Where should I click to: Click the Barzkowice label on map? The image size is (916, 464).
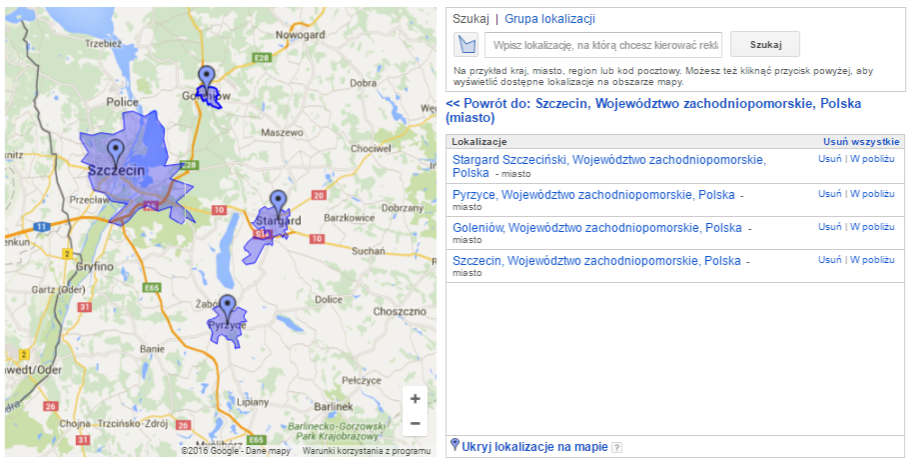point(349,217)
